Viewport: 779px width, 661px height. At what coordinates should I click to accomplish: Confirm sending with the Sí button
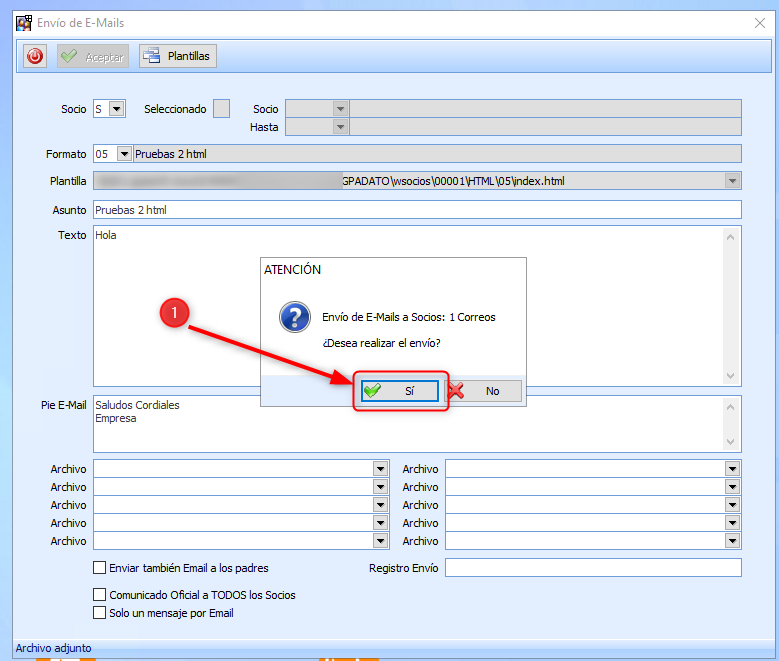point(399,391)
